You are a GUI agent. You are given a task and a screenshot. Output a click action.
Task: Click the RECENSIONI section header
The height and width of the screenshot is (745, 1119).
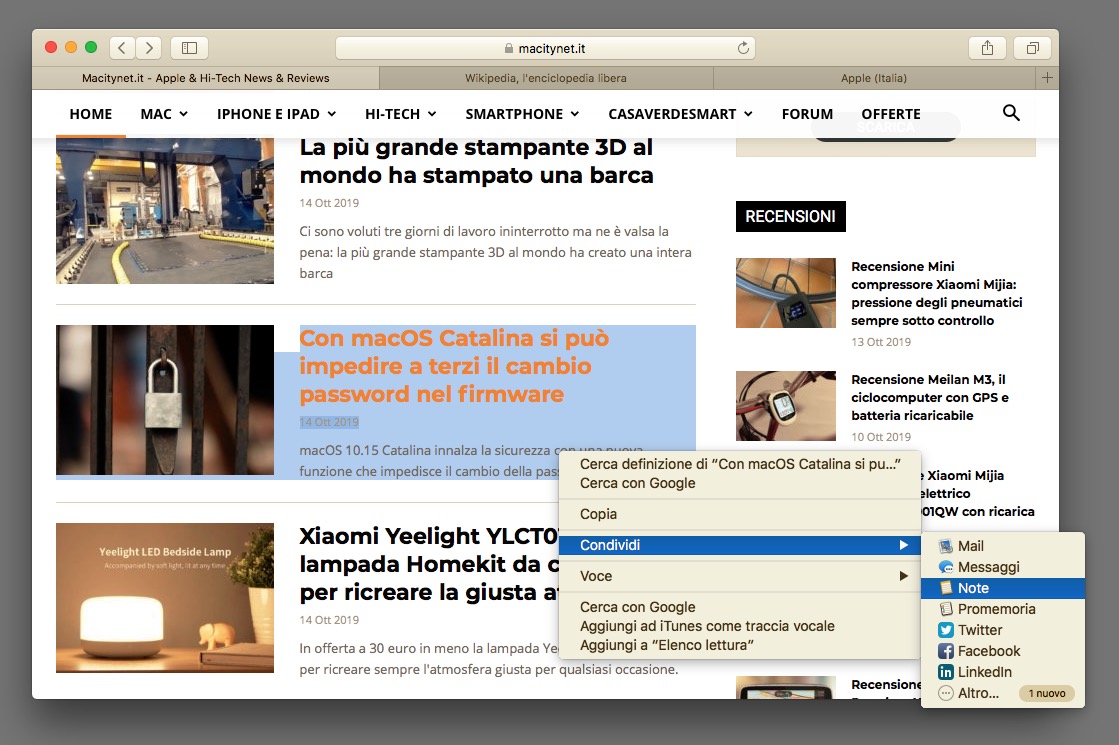(x=791, y=216)
